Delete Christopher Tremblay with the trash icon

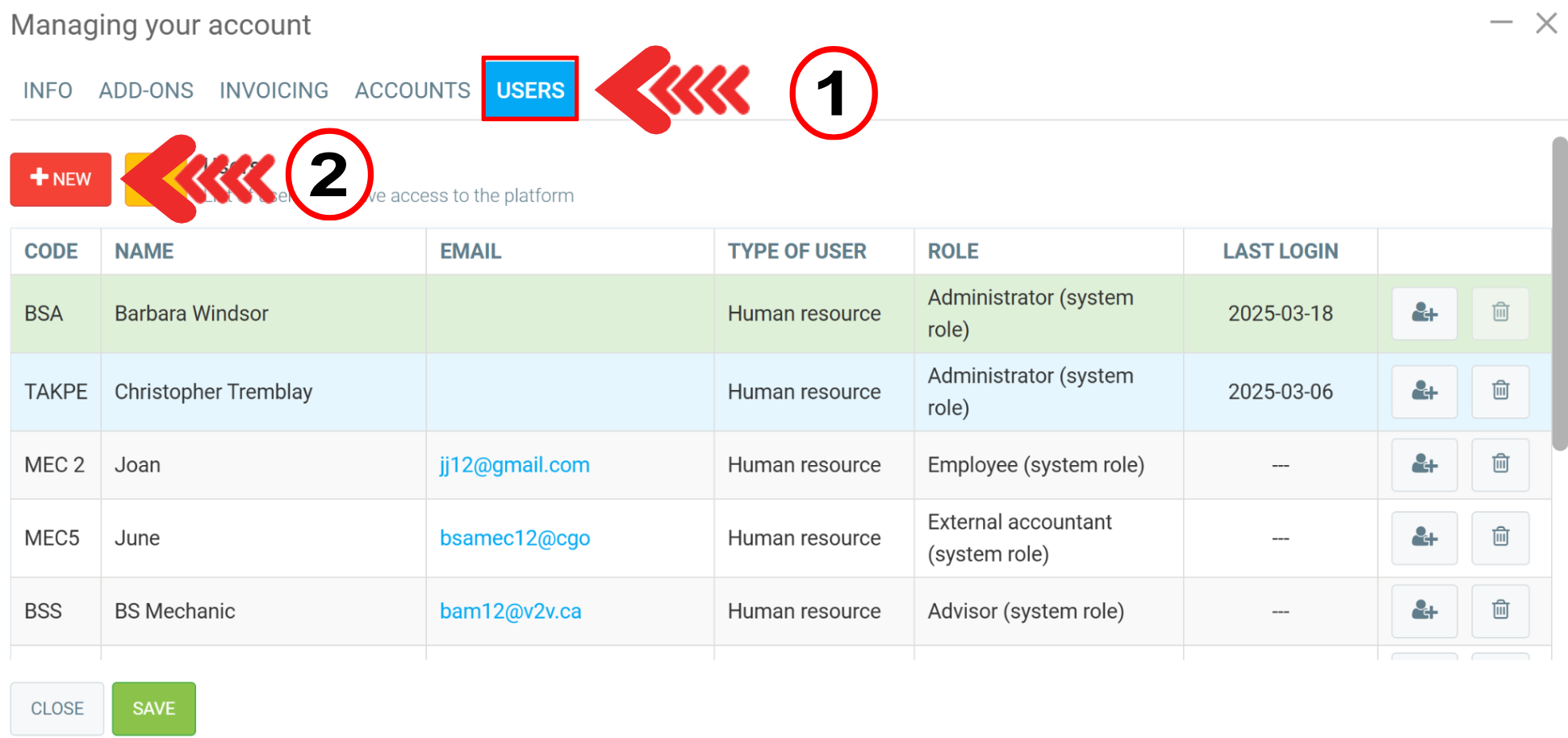pos(1500,392)
